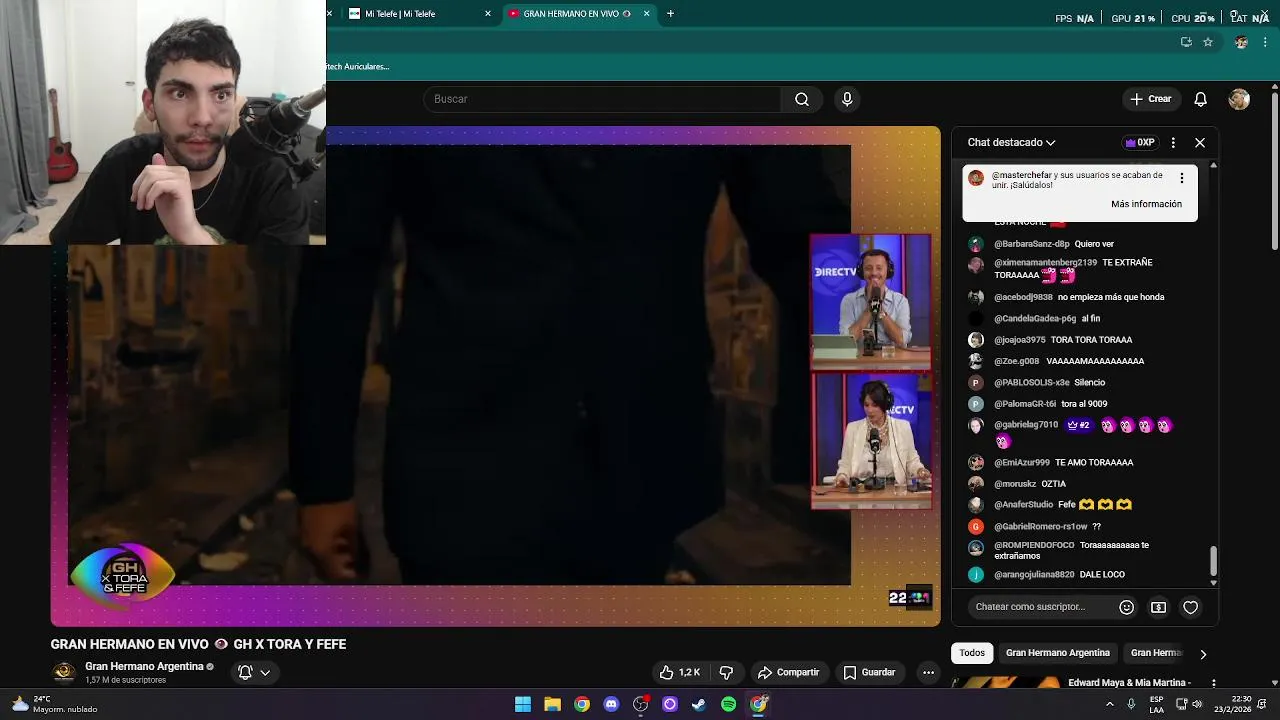Click username @Zoe.g008 in chat
Image resolution: width=1280 pixels, height=720 pixels.
[x=1017, y=361]
